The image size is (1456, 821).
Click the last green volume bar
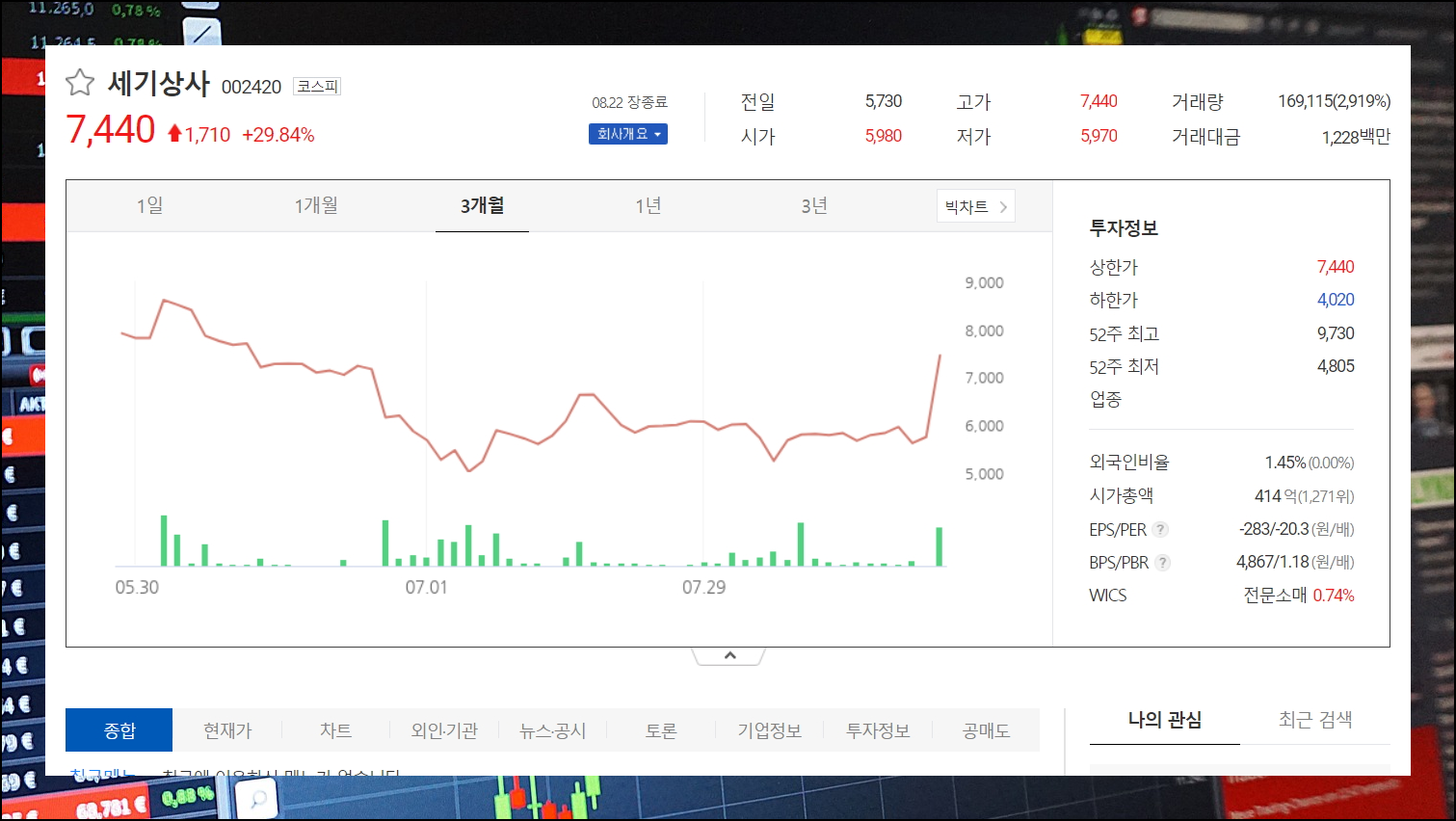(939, 546)
